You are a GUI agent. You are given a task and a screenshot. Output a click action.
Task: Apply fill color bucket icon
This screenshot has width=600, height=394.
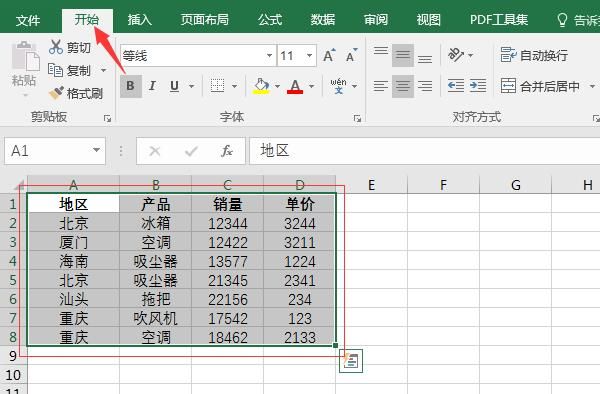point(261,86)
